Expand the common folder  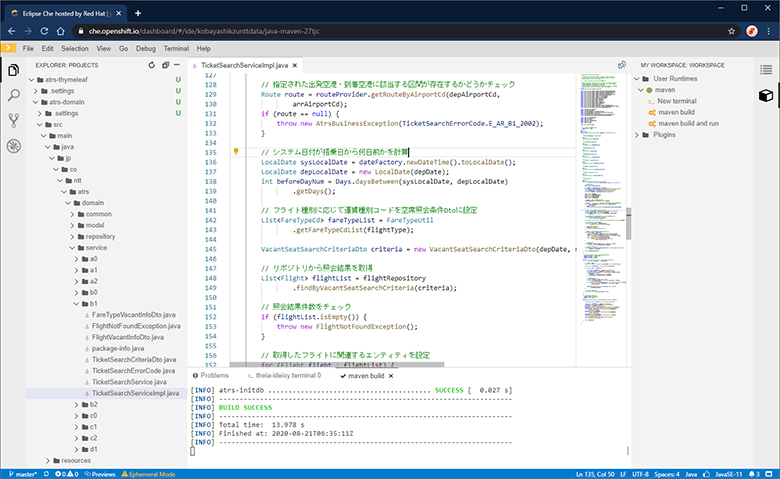[73, 214]
